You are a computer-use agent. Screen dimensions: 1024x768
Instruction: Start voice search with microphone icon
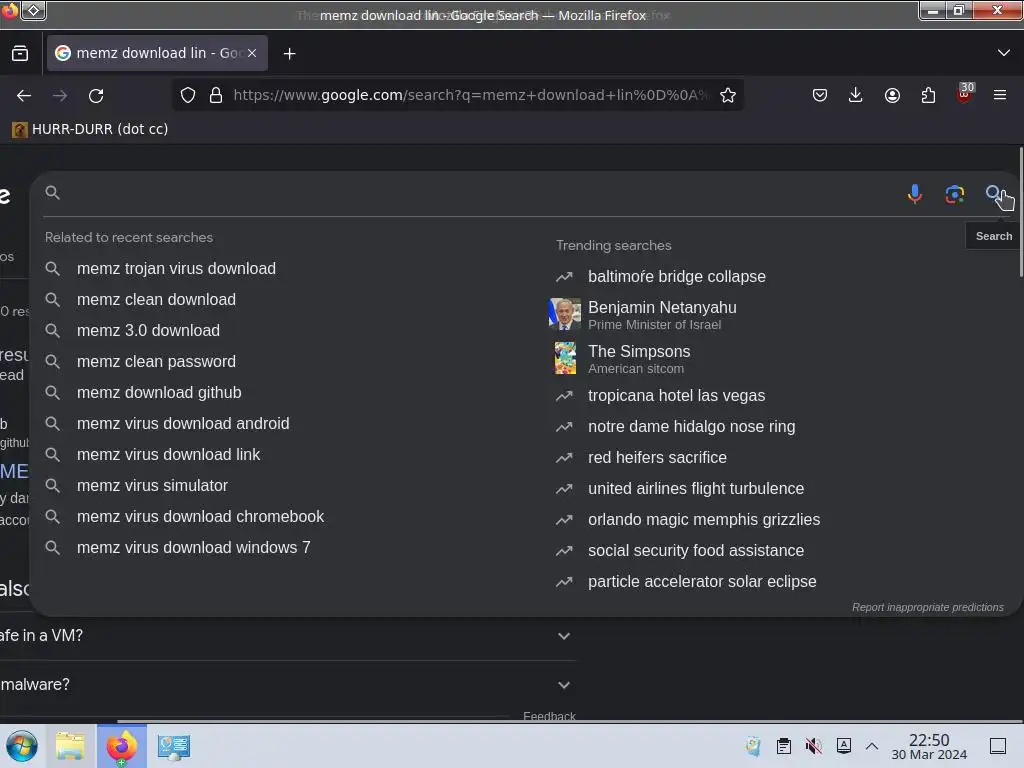(x=915, y=194)
